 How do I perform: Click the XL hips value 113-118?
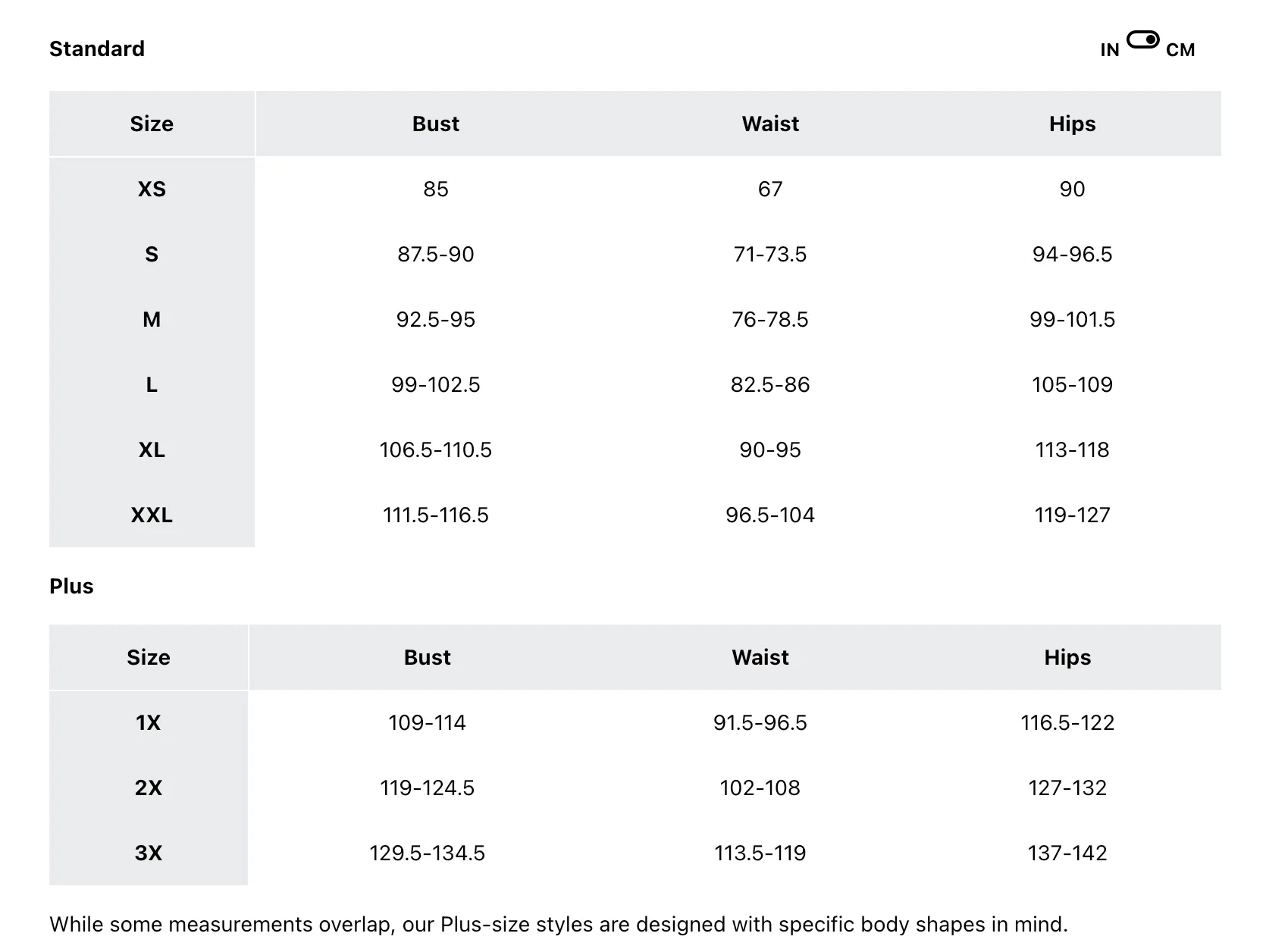[1072, 449]
